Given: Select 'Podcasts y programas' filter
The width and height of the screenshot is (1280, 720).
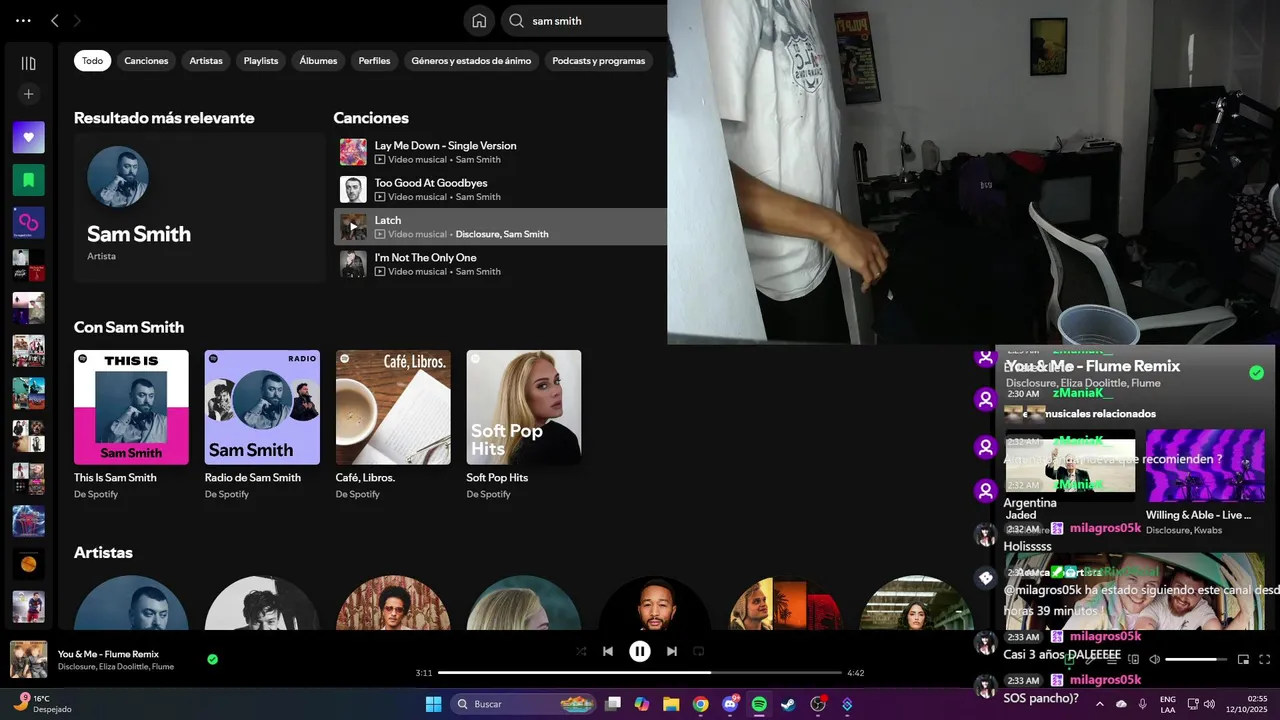Looking at the screenshot, I should (599, 61).
